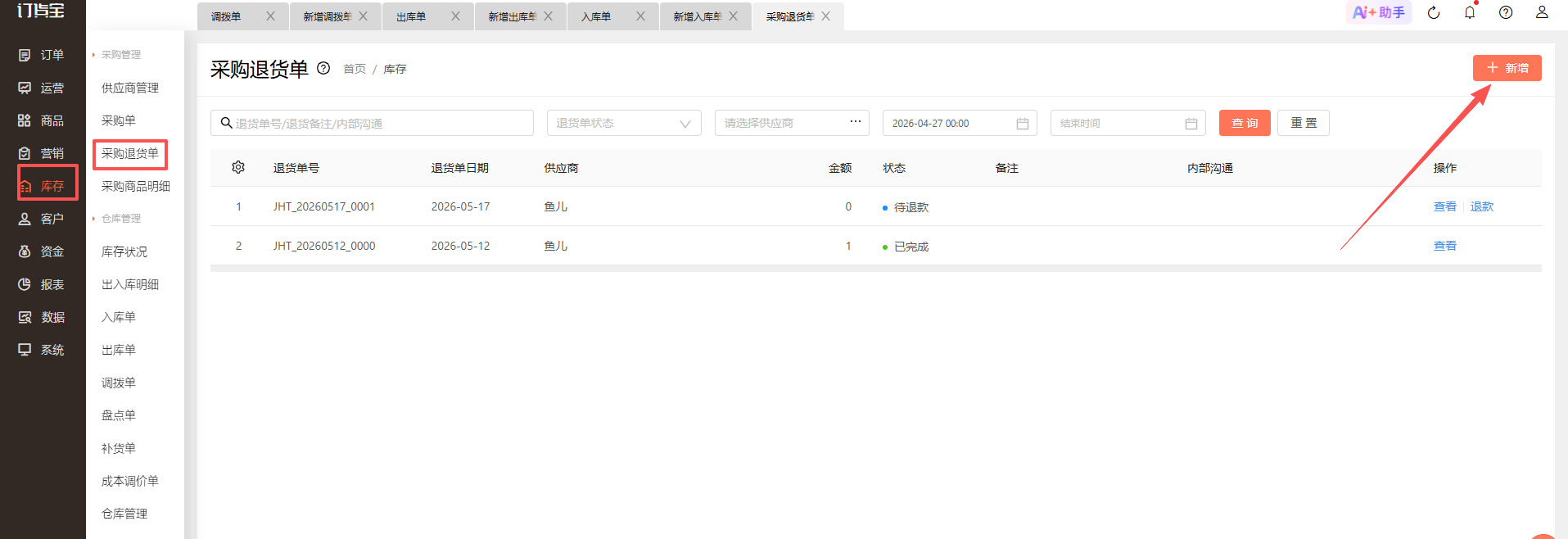Click the 库存 breadcrumb
1568x539 pixels.
(x=395, y=69)
